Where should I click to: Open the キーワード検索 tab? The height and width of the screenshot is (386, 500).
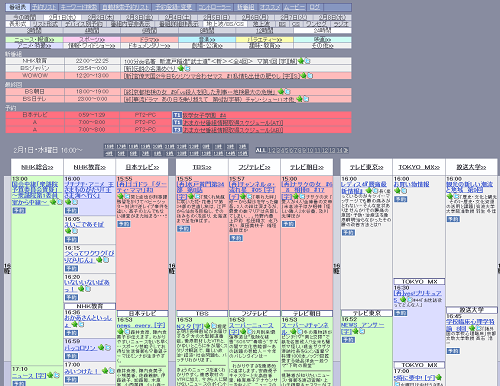[79, 7]
